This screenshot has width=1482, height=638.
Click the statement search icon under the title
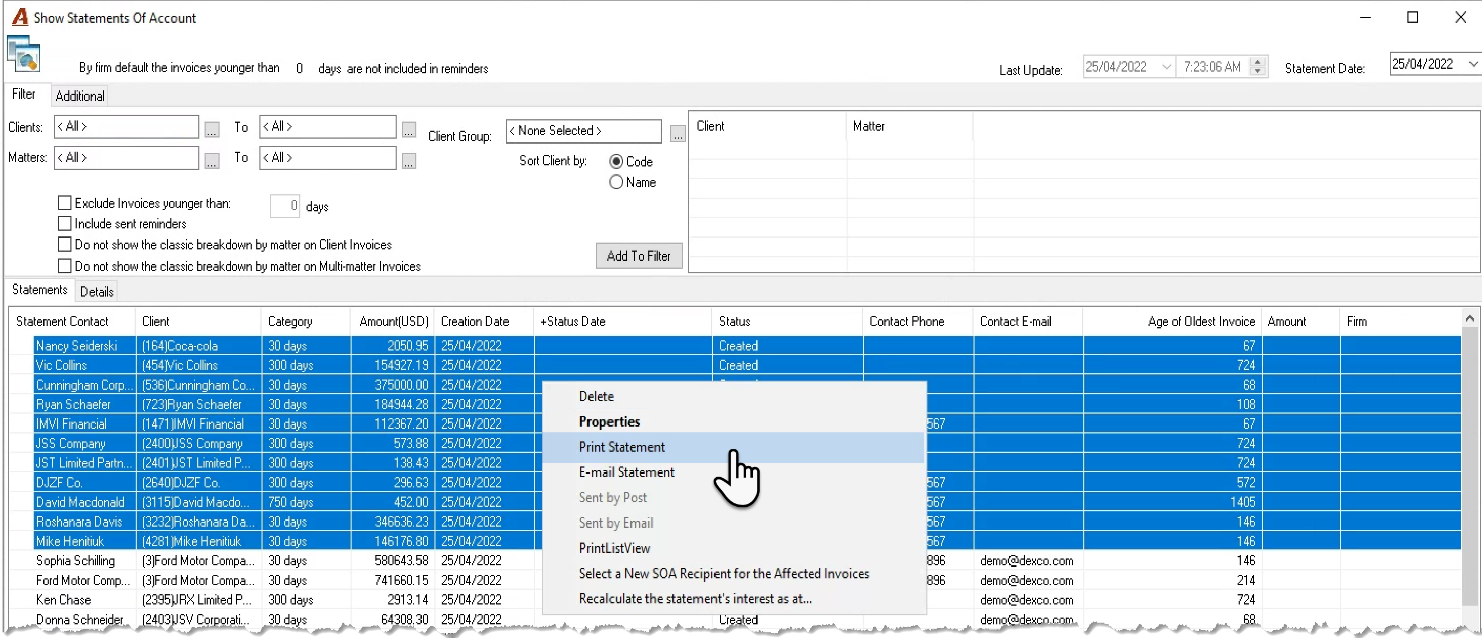click(x=23, y=53)
